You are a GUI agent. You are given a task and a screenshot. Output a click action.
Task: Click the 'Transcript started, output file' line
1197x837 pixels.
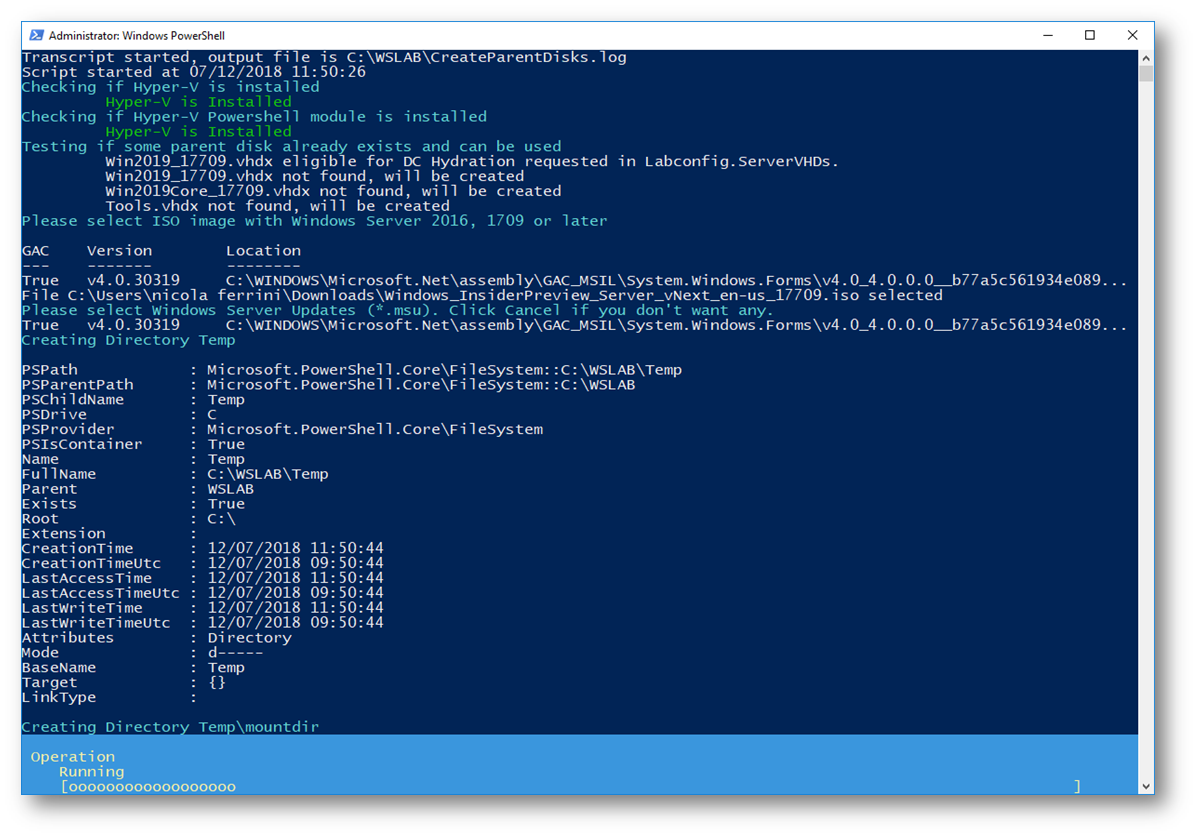point(324,57)
